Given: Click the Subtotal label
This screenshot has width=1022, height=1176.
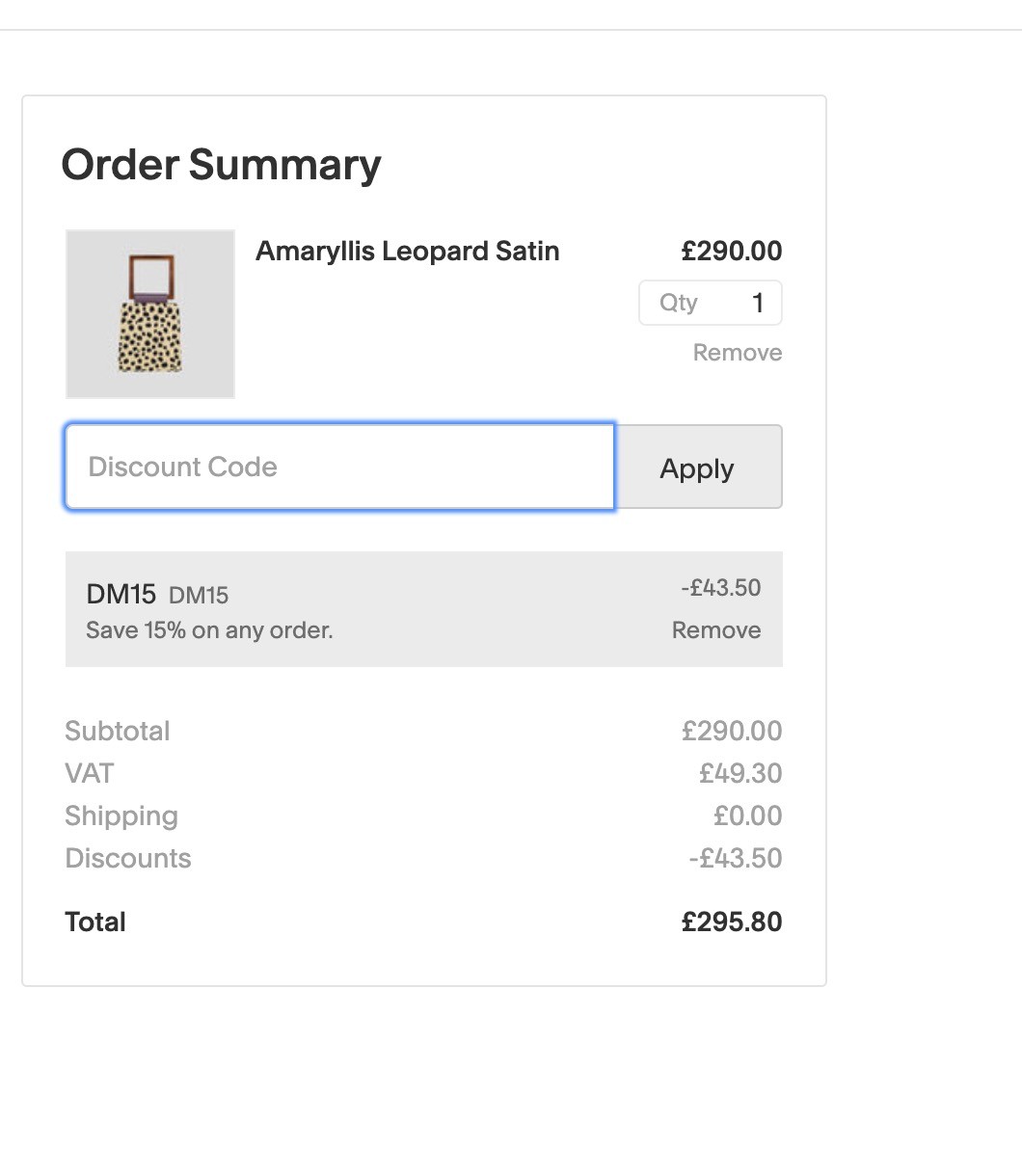Looking at the screenshot, I should point(118,731).
